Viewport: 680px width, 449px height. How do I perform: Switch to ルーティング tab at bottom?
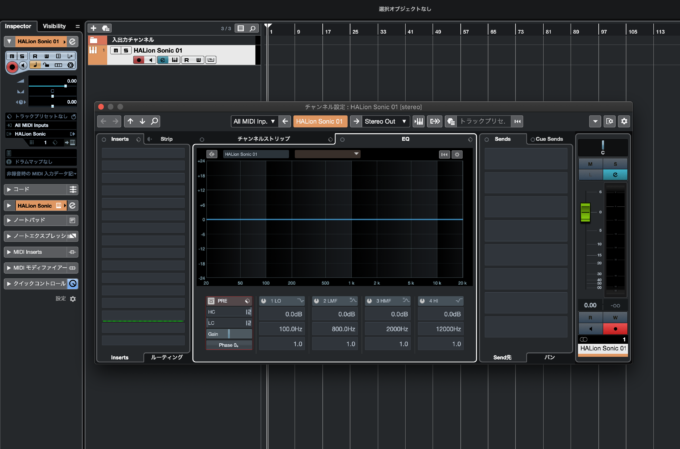pyautogui.click(x=167, y=357)
